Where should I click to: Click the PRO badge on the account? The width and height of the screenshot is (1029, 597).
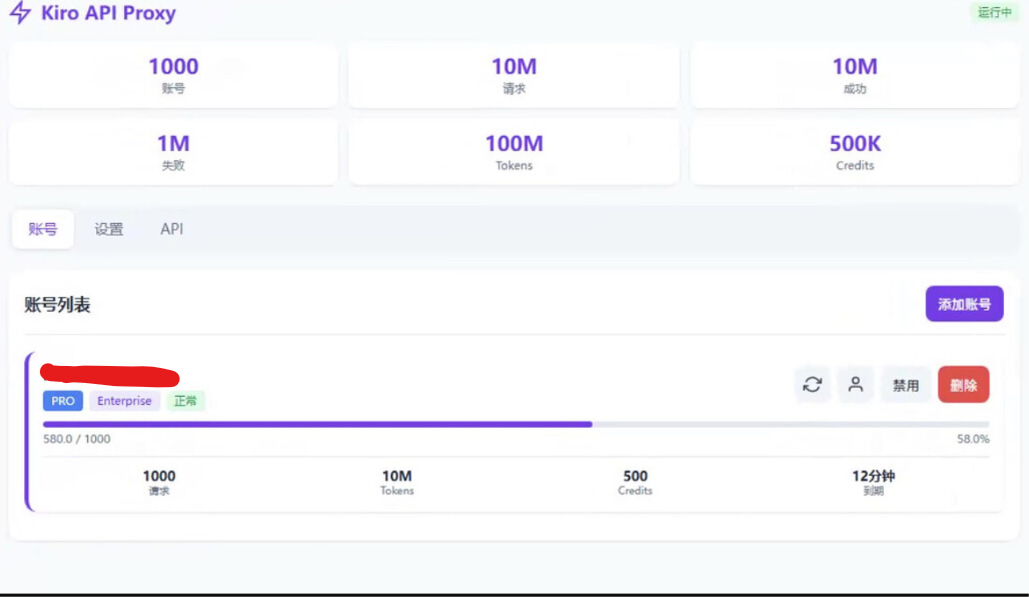63,401
